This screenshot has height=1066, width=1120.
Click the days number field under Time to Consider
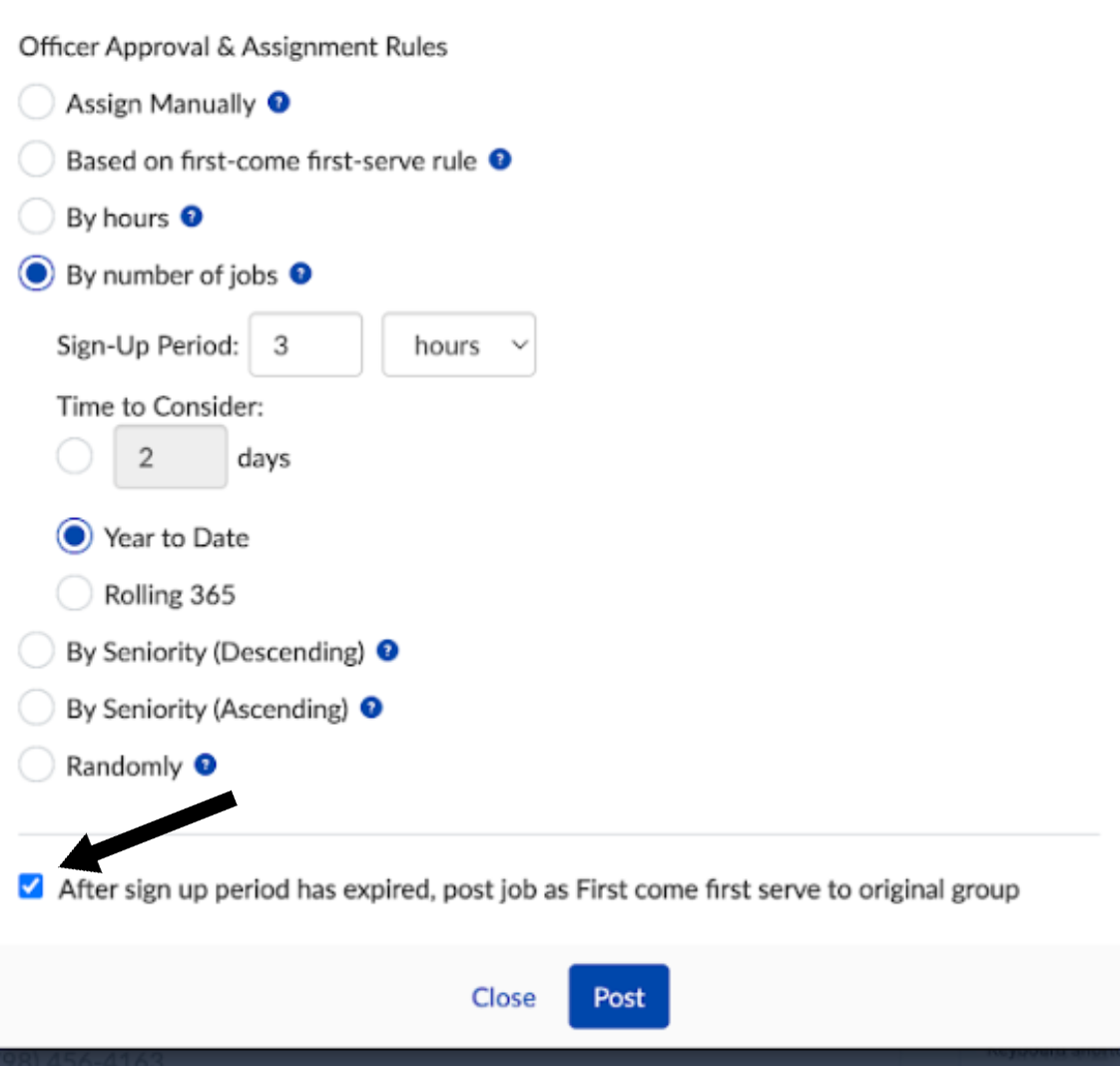[x=170, y=456]
